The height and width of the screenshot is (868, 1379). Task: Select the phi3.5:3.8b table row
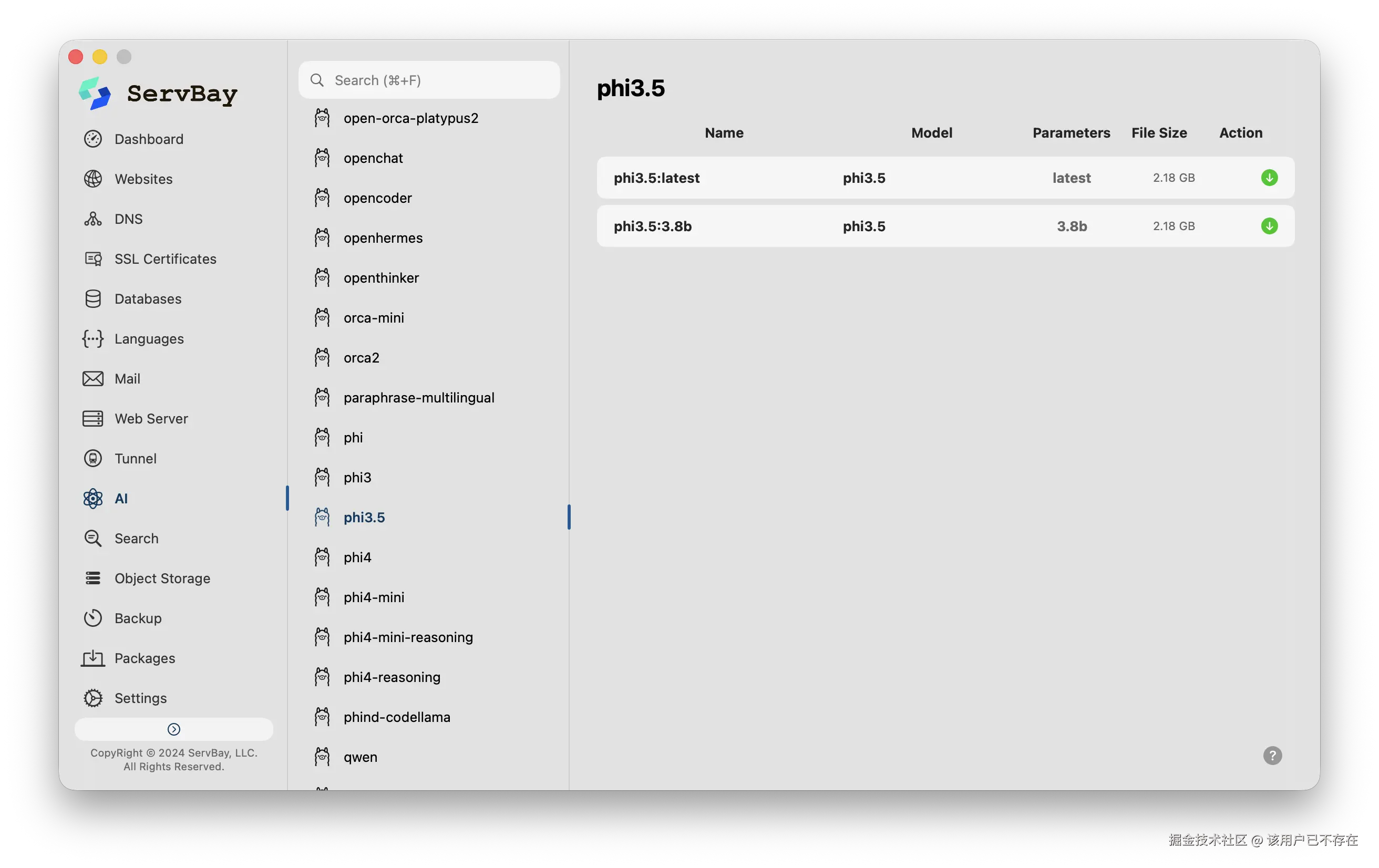(859, 226)
